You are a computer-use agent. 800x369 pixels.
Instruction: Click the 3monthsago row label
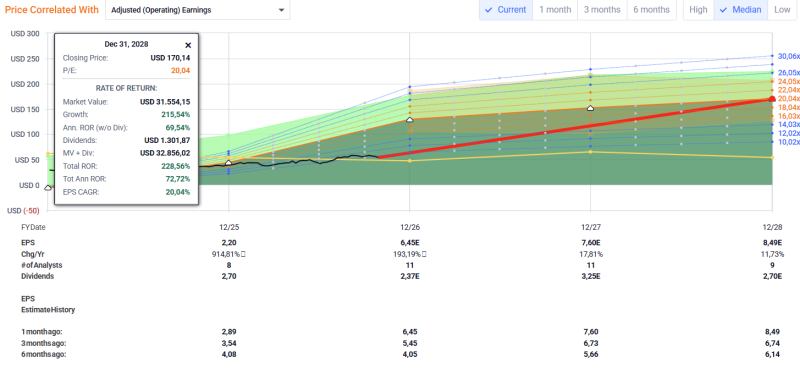[43, 343]
